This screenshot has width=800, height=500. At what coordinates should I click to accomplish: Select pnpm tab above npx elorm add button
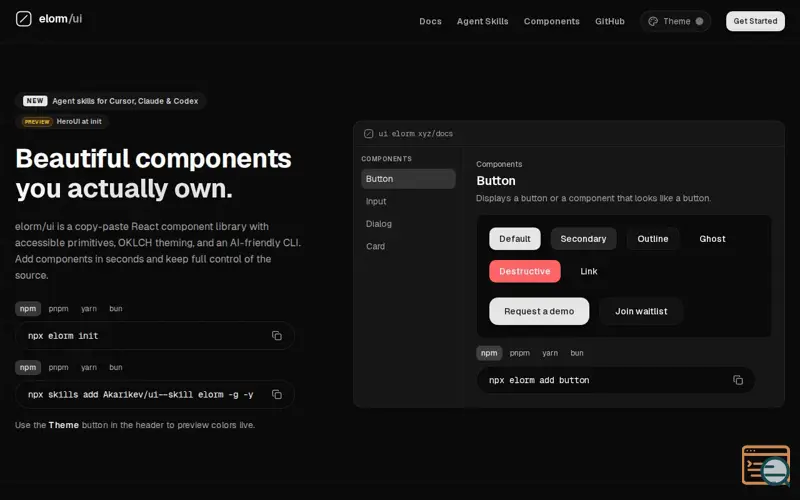click(519, 353)
